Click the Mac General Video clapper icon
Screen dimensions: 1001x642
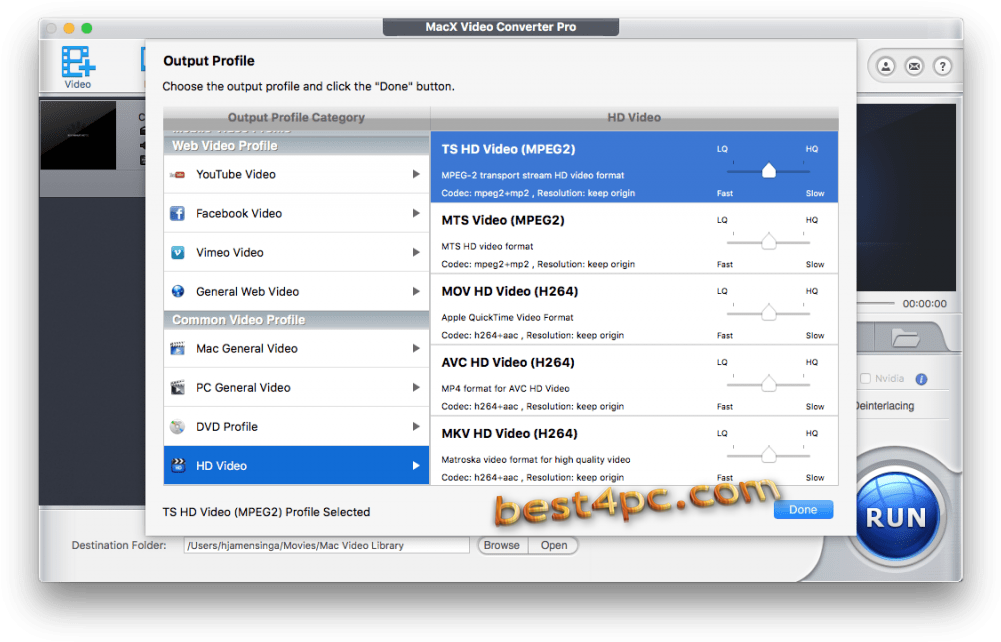(x=177, y=348)
